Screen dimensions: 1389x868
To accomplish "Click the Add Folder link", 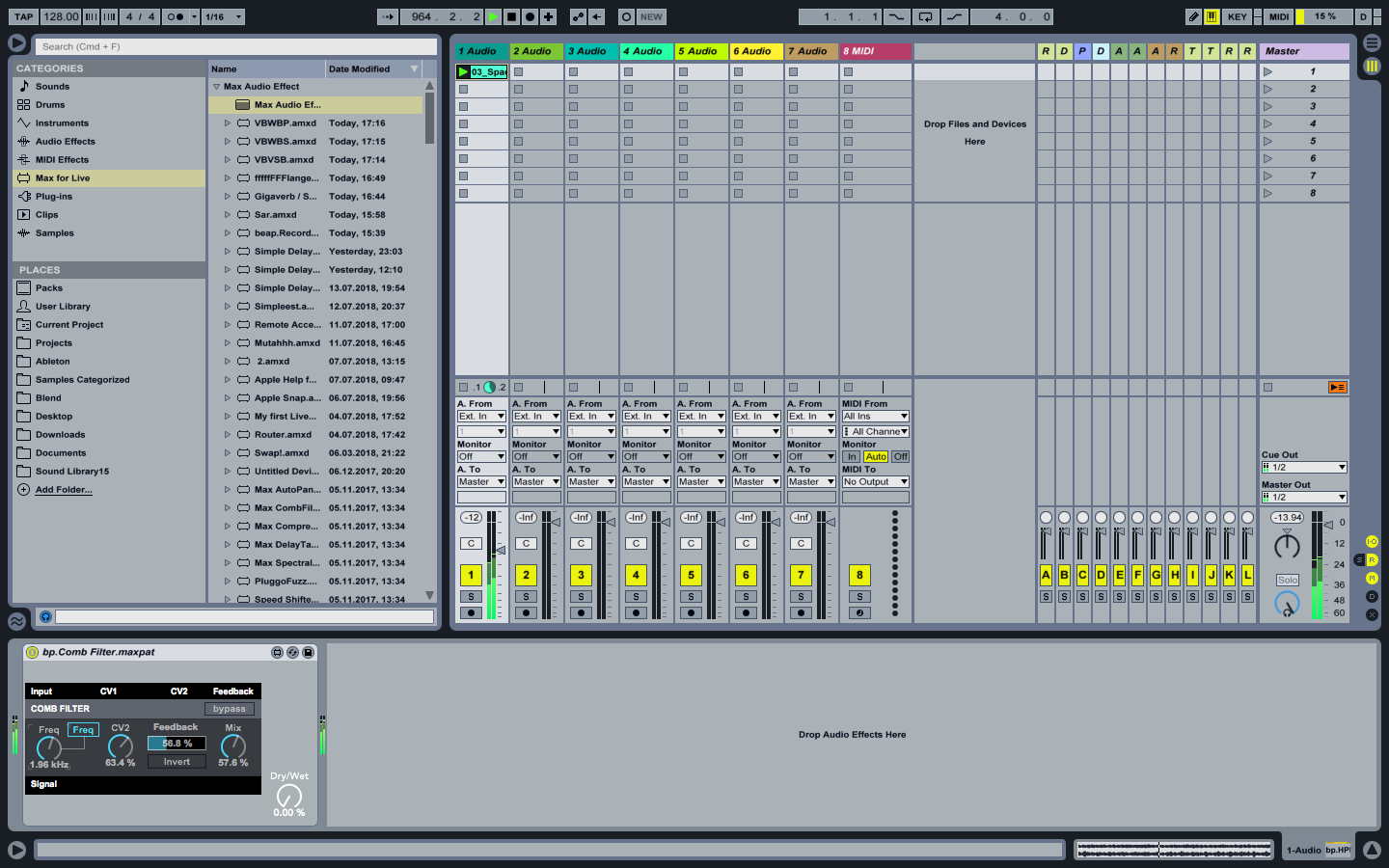I will click(64, 490).
